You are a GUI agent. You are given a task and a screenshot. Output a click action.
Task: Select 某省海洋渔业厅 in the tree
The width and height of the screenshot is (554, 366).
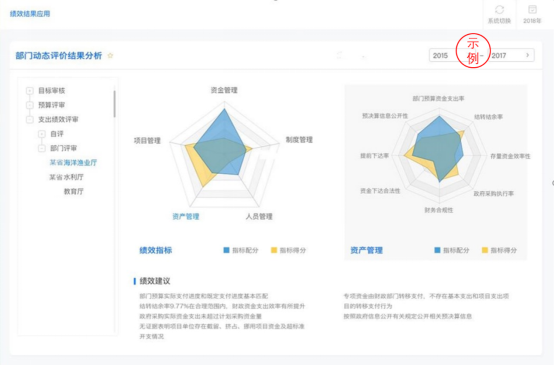(73, 163)
